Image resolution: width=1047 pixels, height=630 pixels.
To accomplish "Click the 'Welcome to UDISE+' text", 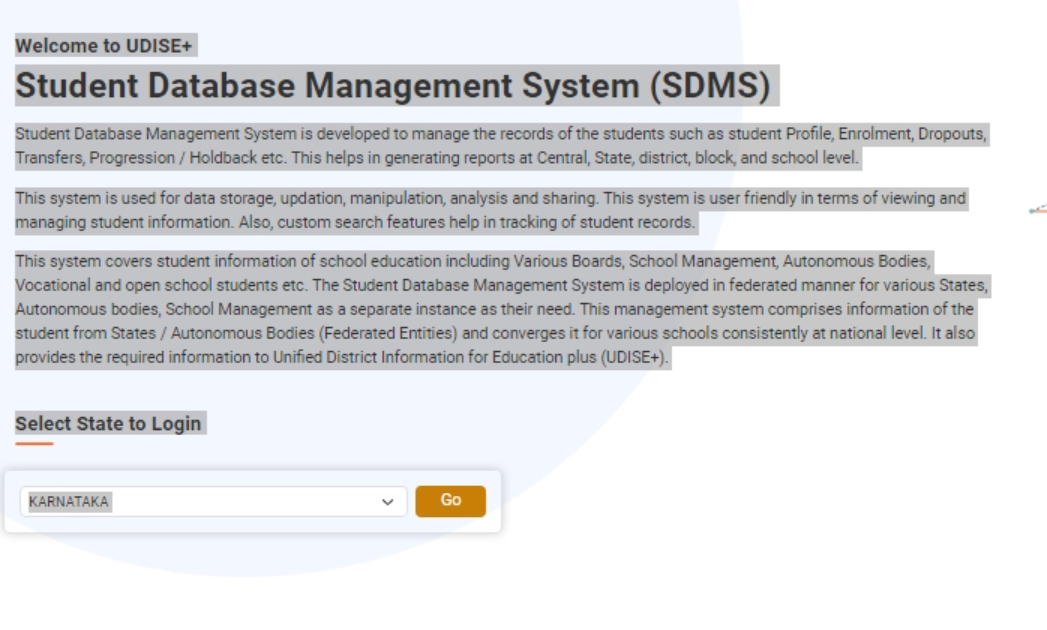I will [103, 45].
